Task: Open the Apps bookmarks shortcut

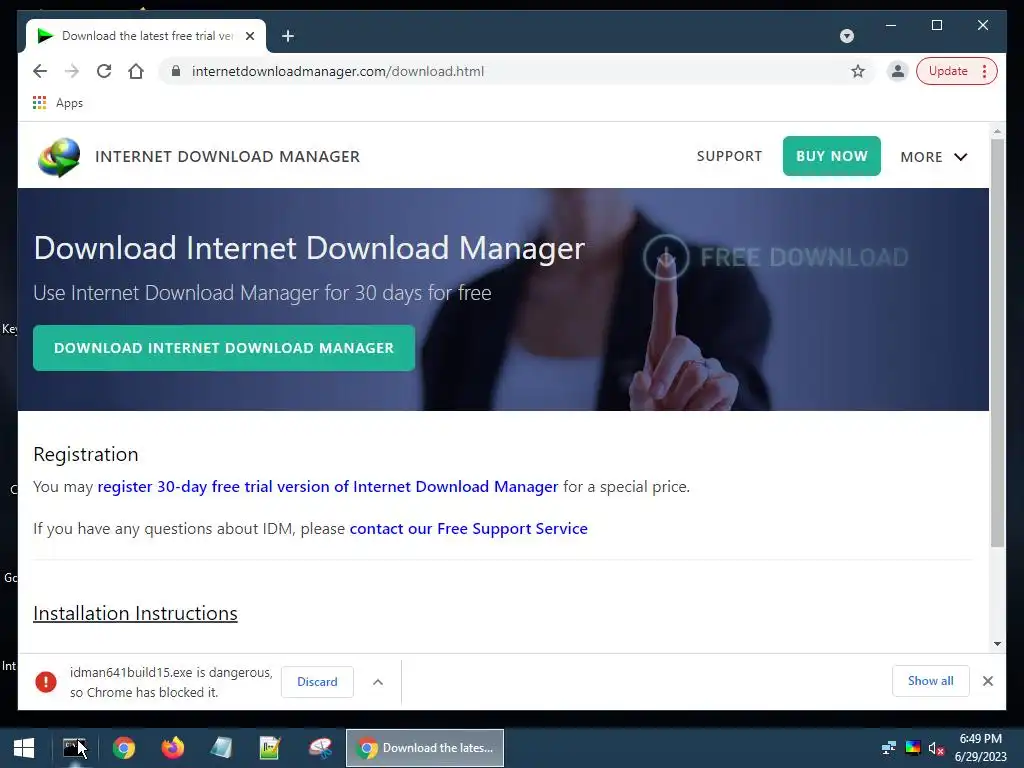Action: click(x=58, y=103)
